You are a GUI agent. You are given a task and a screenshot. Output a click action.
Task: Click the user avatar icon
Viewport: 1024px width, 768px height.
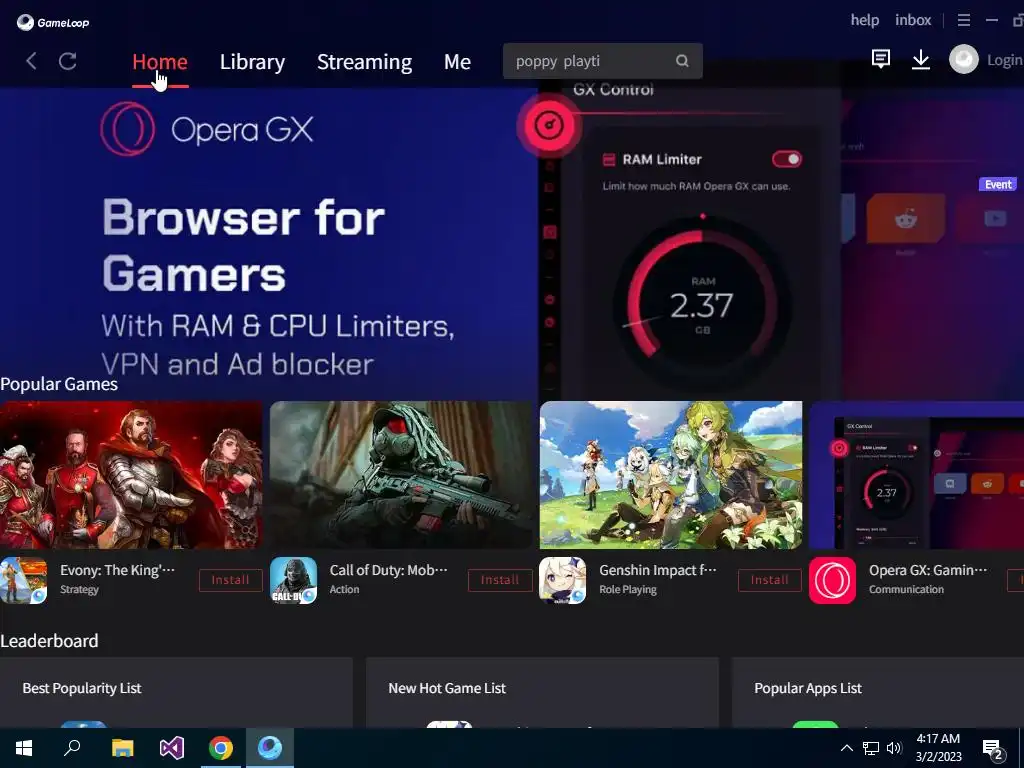point(964,59)
